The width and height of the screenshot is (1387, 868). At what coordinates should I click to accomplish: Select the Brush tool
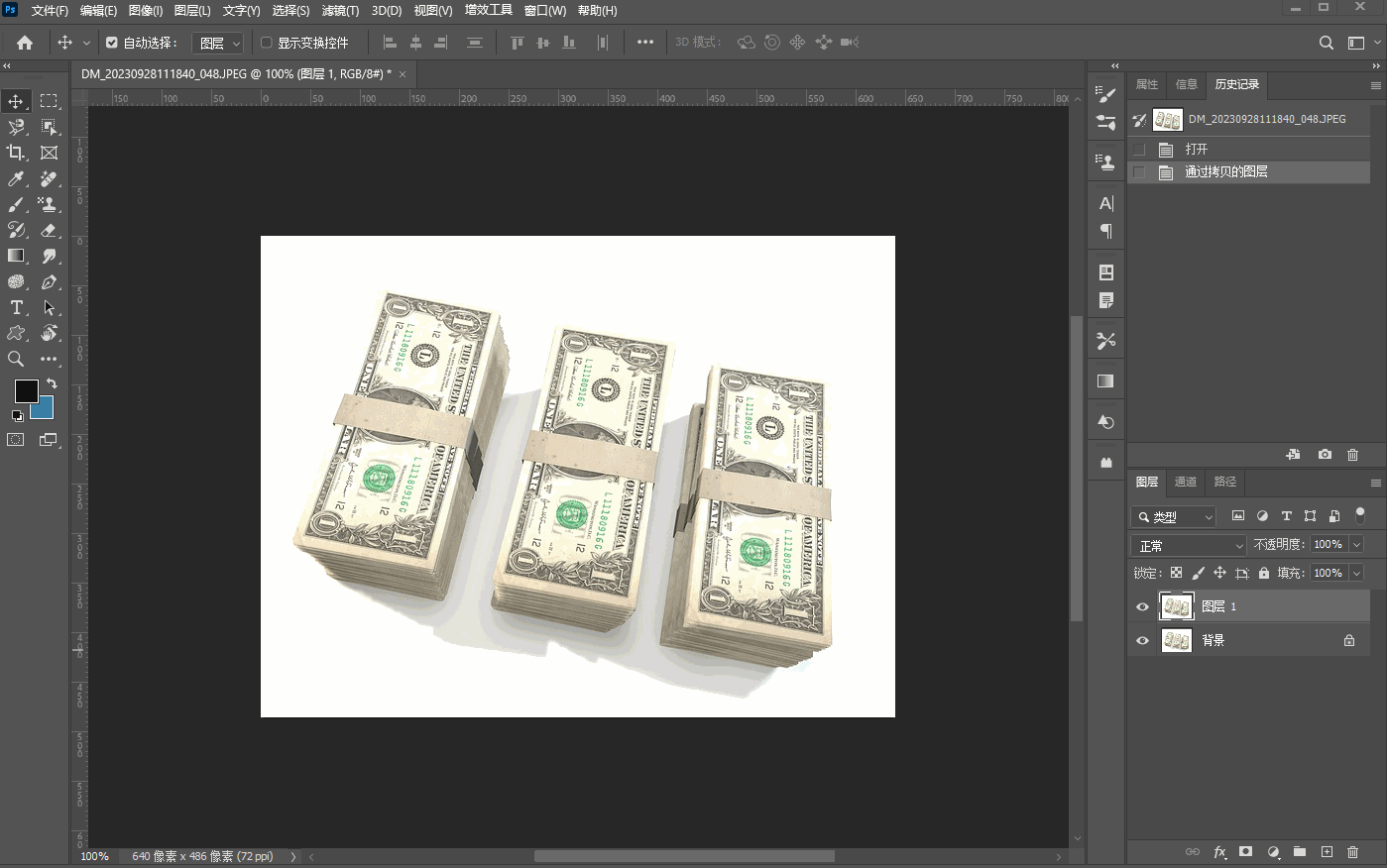pyautogui.click(x=16, y=204)
